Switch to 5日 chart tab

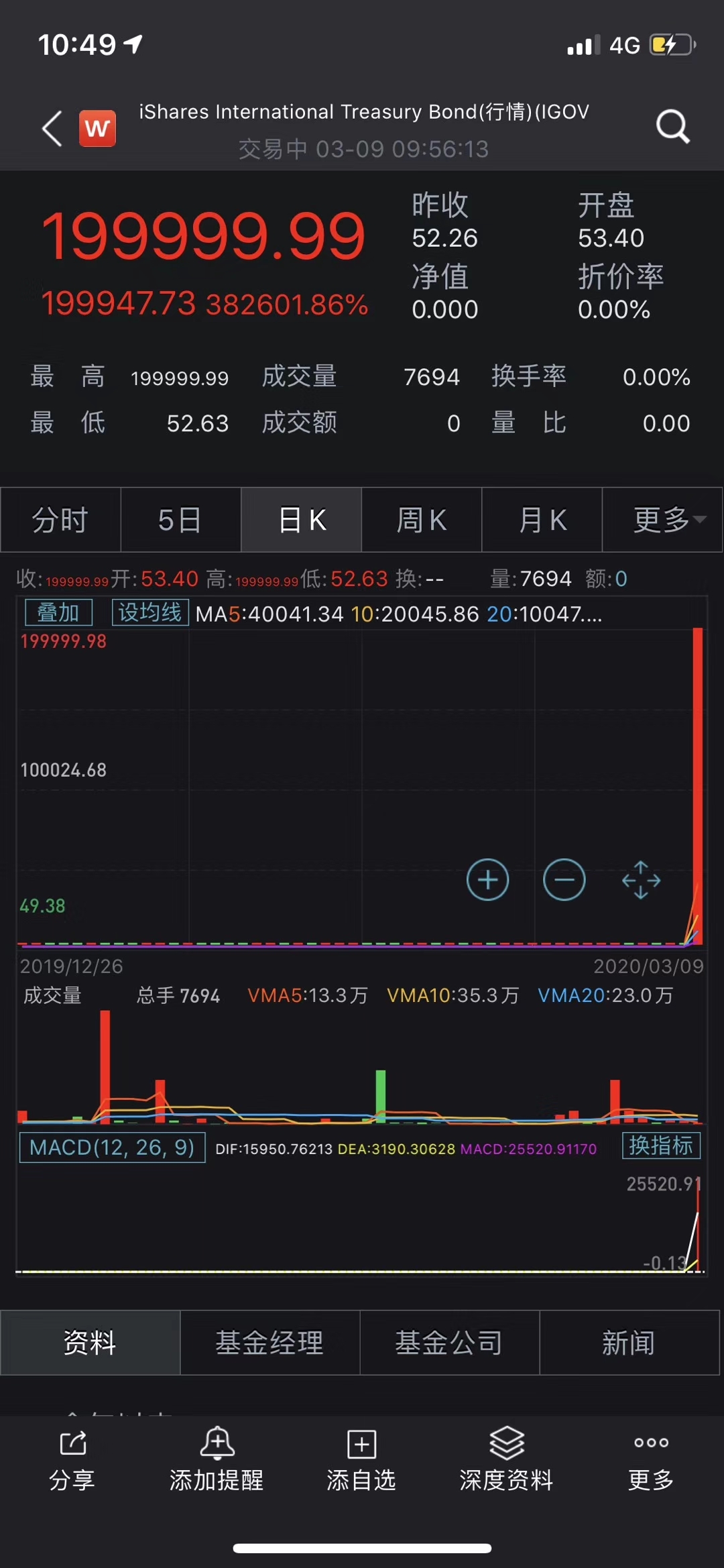coord(180,520)
